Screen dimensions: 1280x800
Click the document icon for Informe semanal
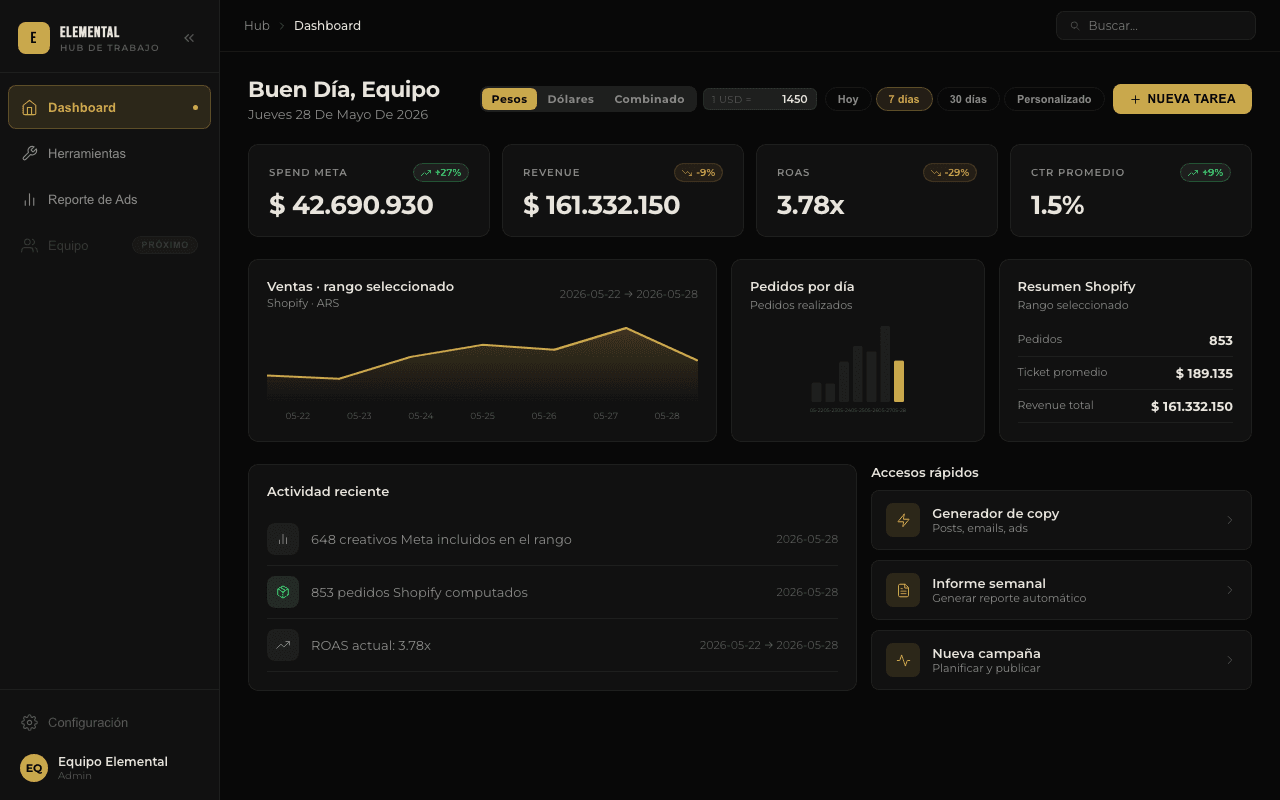(903, 590)
